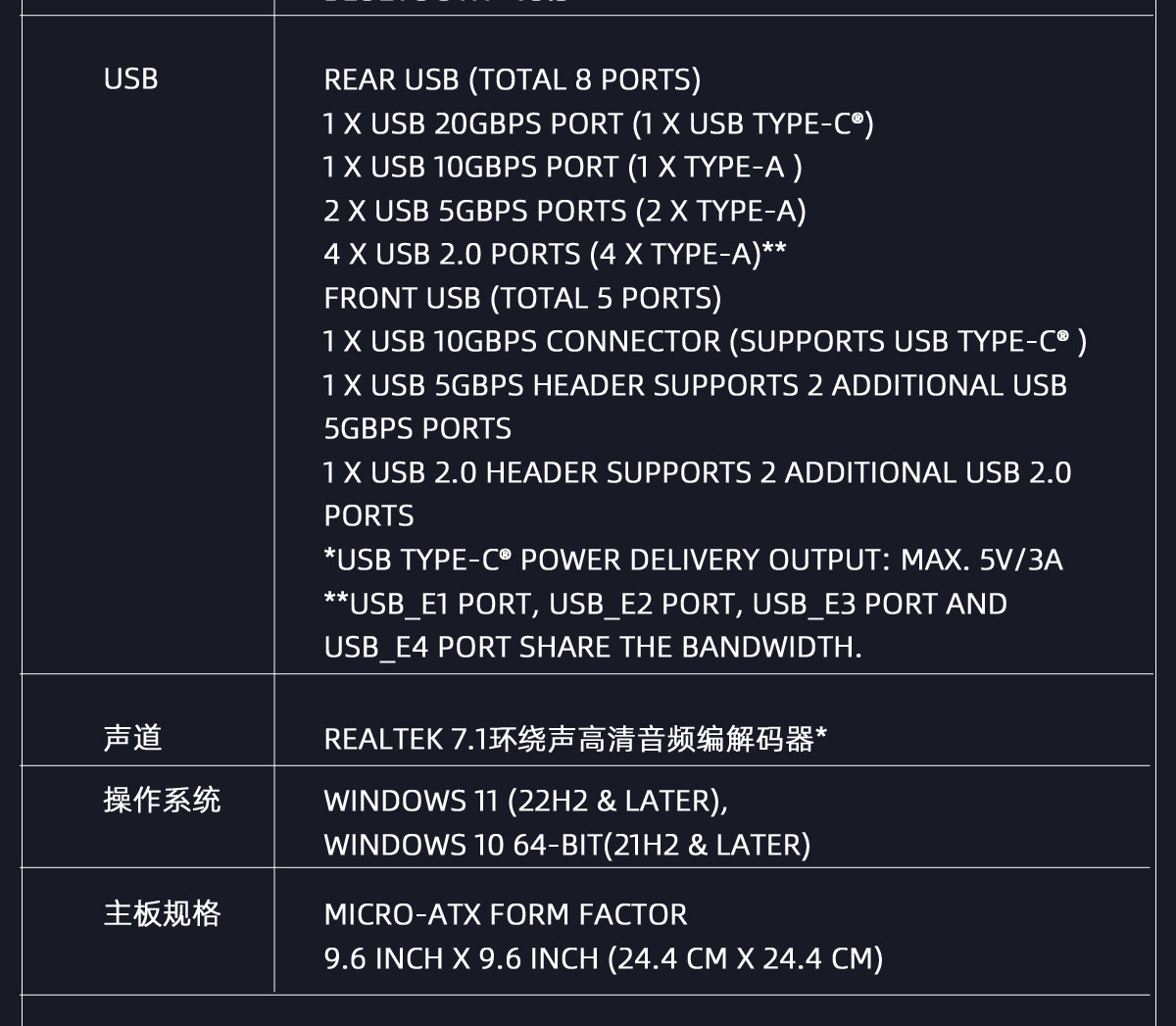Select the Realtek 7.1 audio codec text
Viewport: 1176px width, 1026px height.
[x=575, y=739]
